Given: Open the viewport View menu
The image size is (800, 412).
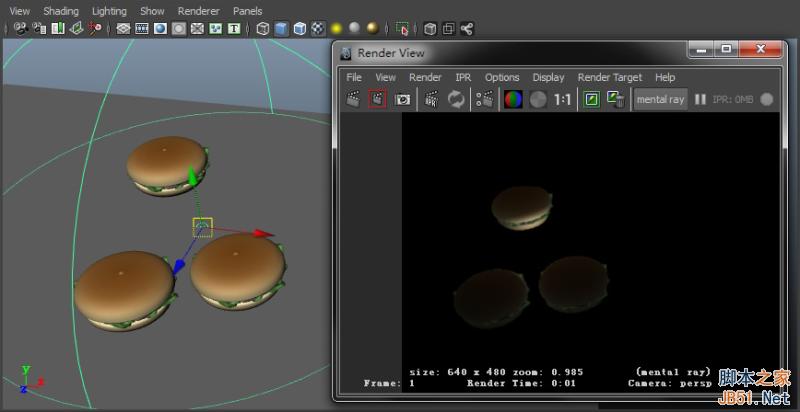Looking at the screenshot, I should (x=20, y=11).
